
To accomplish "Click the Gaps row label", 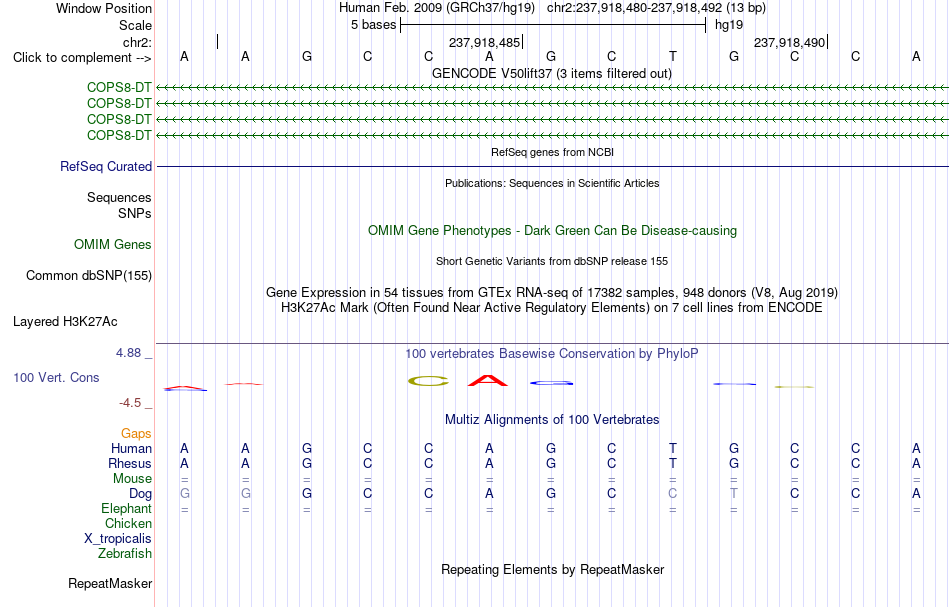I will coord(136,433).
